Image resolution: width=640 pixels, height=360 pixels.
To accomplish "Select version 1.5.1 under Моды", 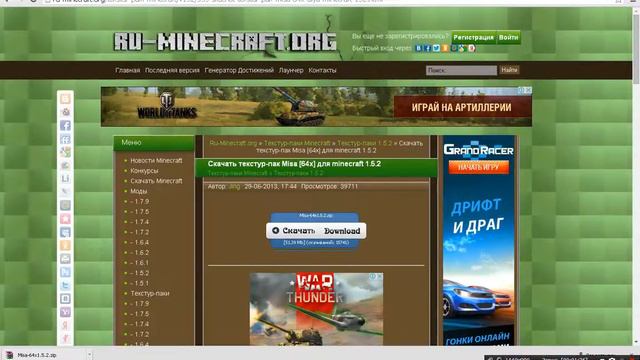I will coord(140,283).
